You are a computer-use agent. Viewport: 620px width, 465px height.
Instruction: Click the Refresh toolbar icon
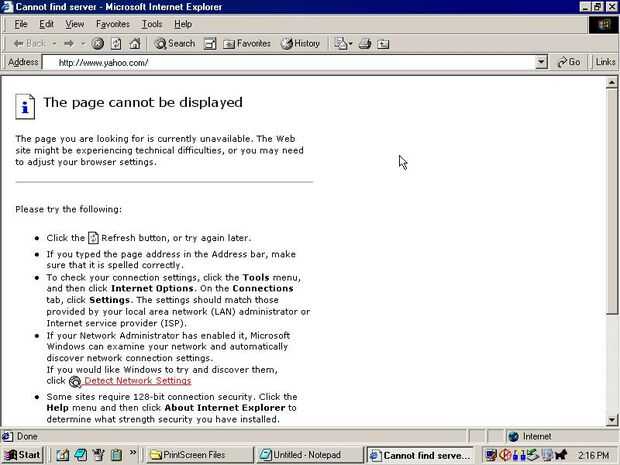[116, 43]
